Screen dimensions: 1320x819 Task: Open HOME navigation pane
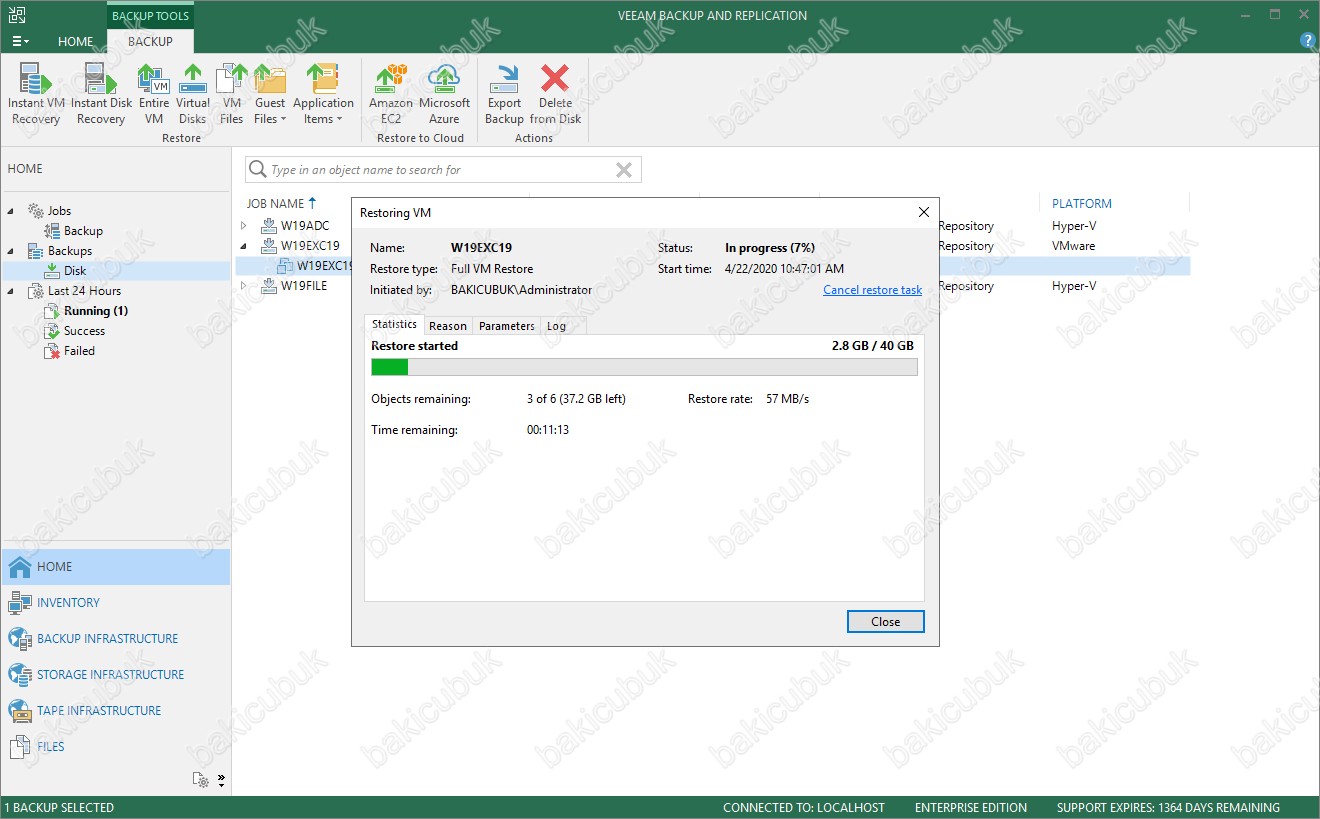click(x=116, y=567)
